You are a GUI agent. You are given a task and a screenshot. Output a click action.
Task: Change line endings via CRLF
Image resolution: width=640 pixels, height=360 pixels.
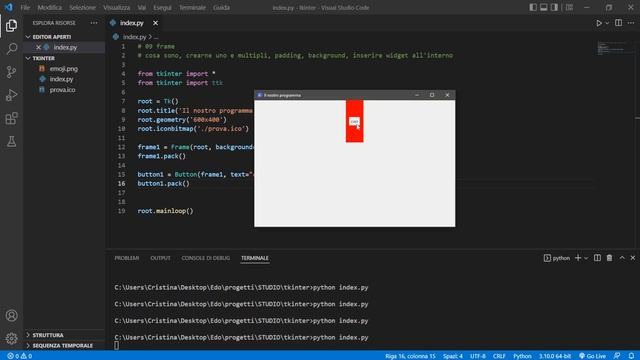point(499,356)
